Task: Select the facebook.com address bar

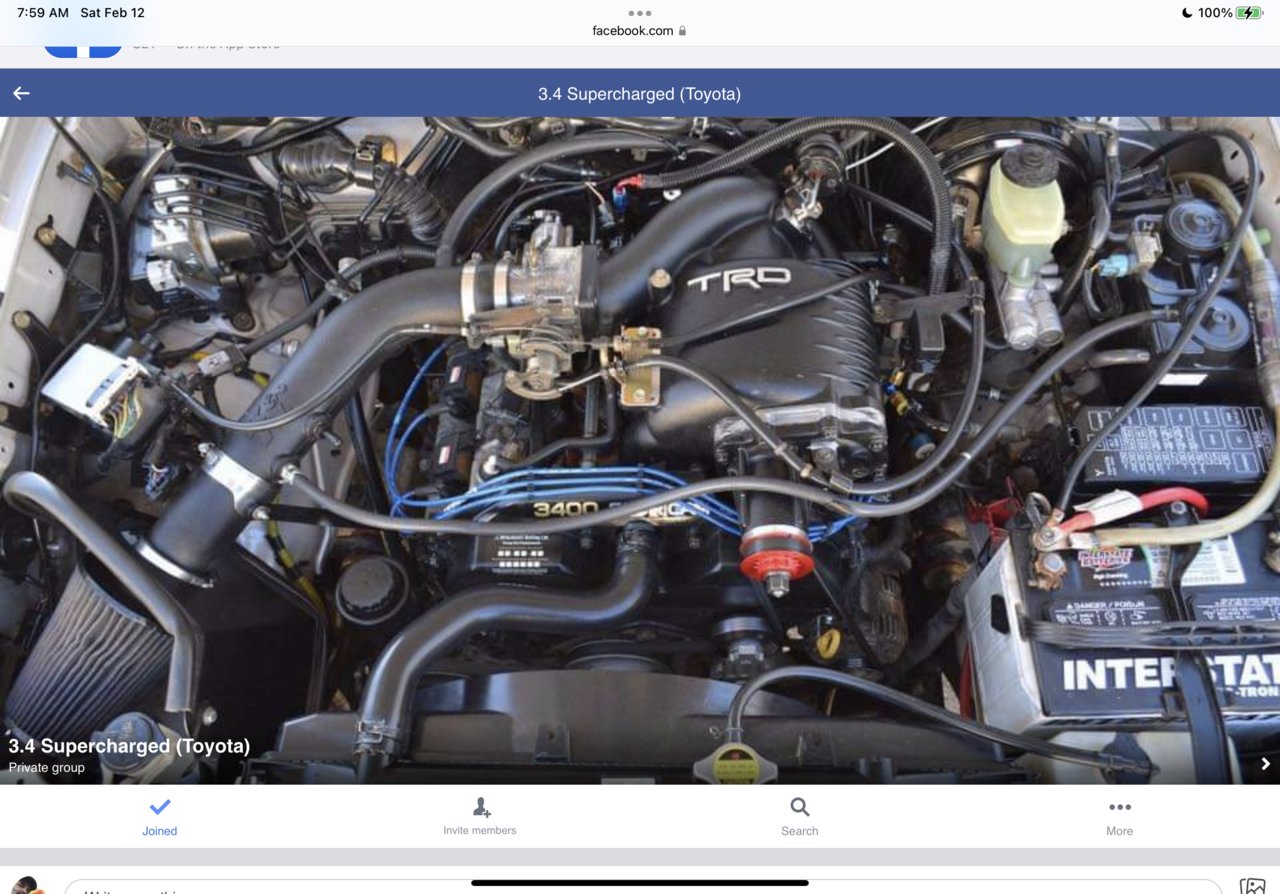Action: coord(640,31)
